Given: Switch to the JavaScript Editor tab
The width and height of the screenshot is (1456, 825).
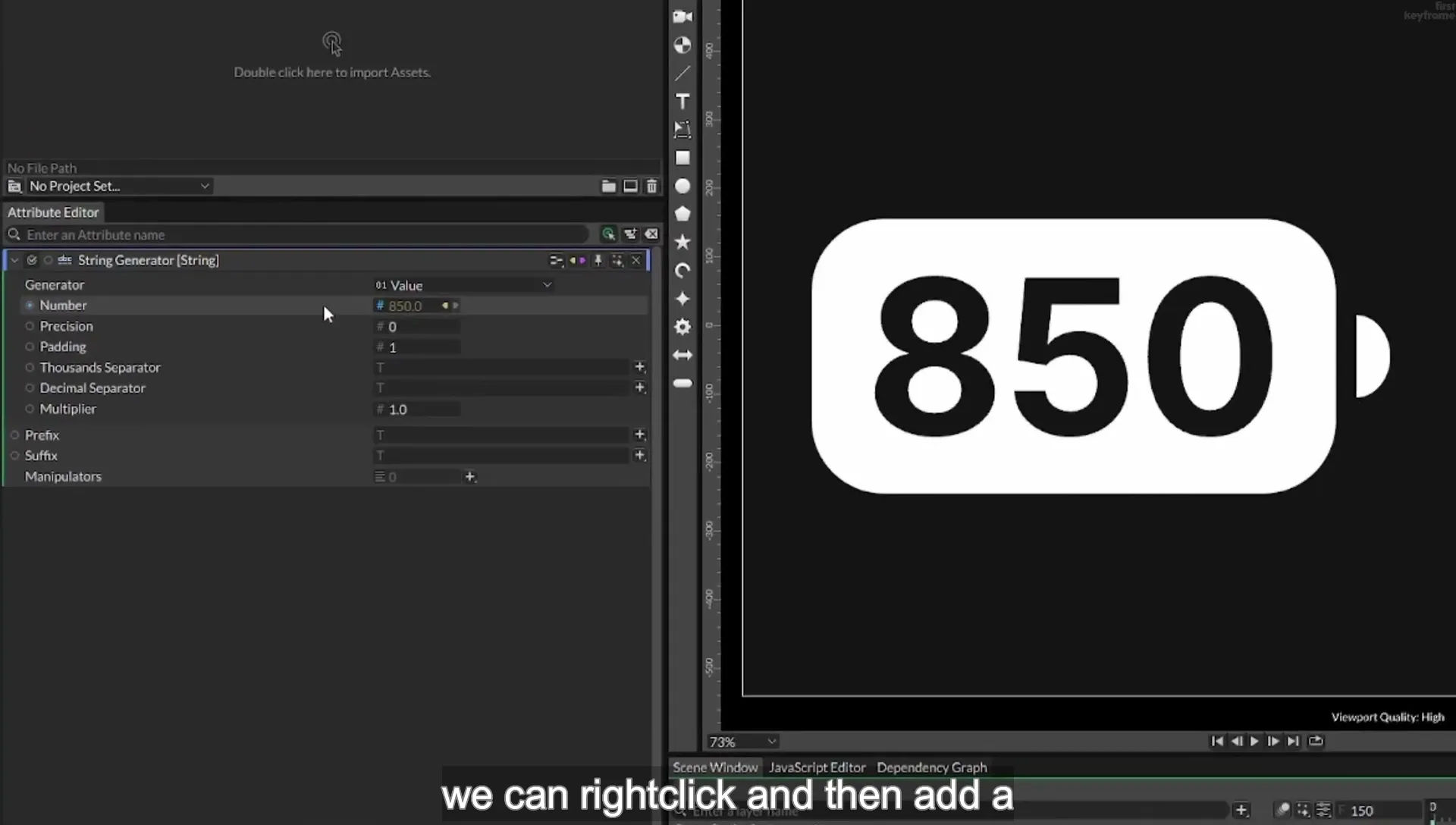Looking at the screenshot, I should coord(817,767).
